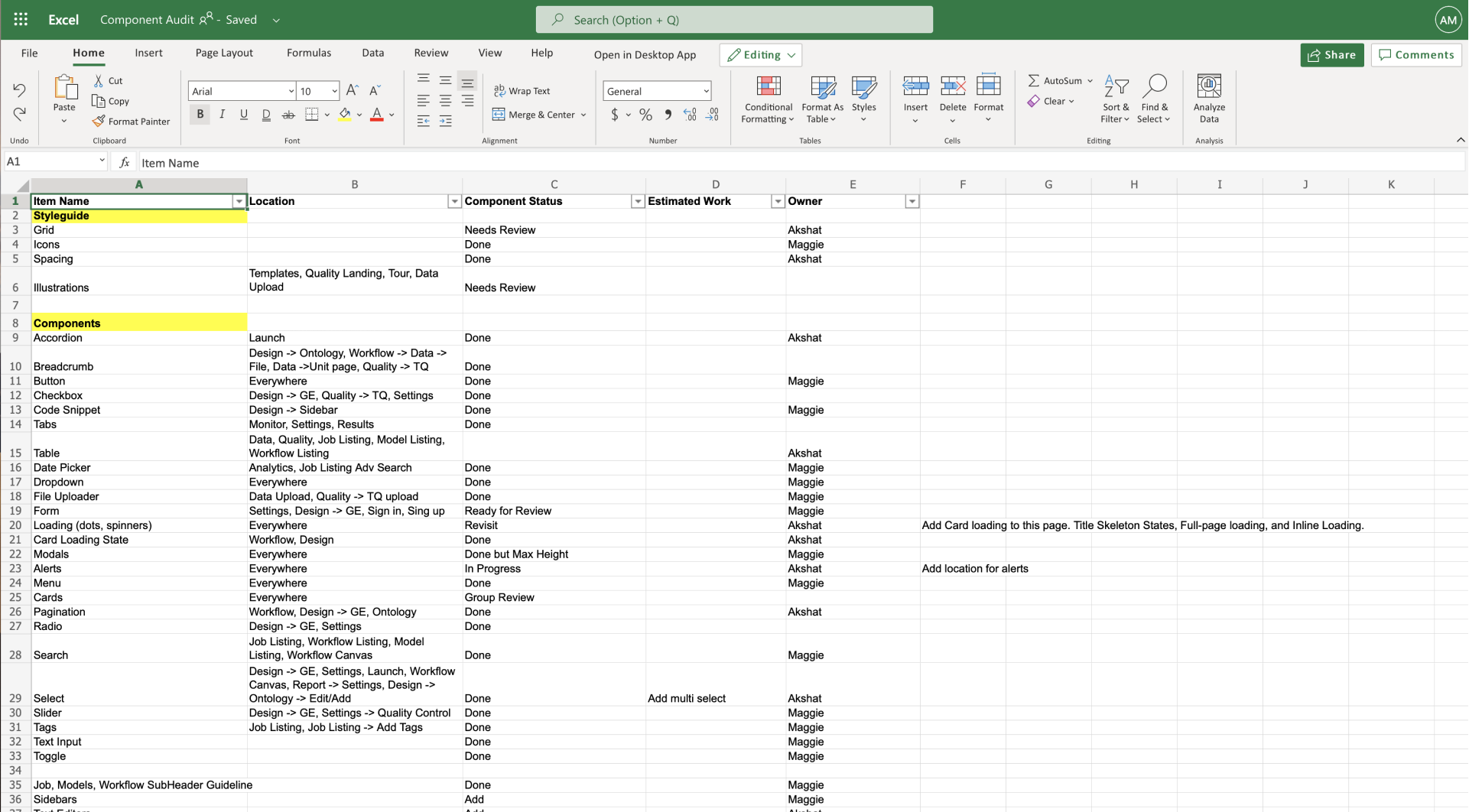Set middle vertical alignment

click(445, 80)
